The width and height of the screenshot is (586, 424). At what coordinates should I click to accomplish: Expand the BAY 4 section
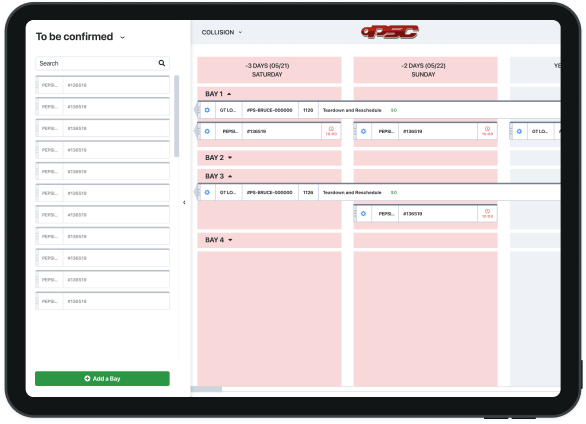pos(230,240)
